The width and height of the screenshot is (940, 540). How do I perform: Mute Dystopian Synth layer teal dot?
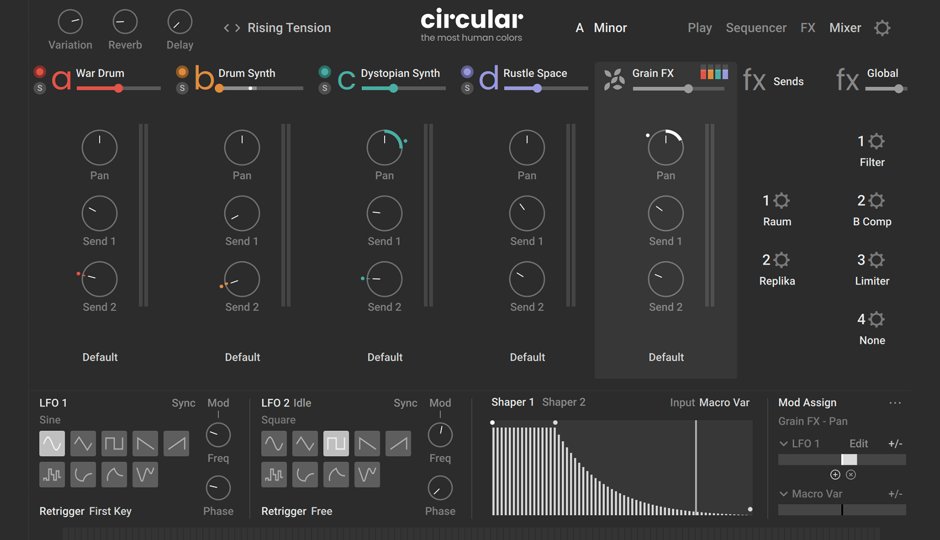(324, 72)
